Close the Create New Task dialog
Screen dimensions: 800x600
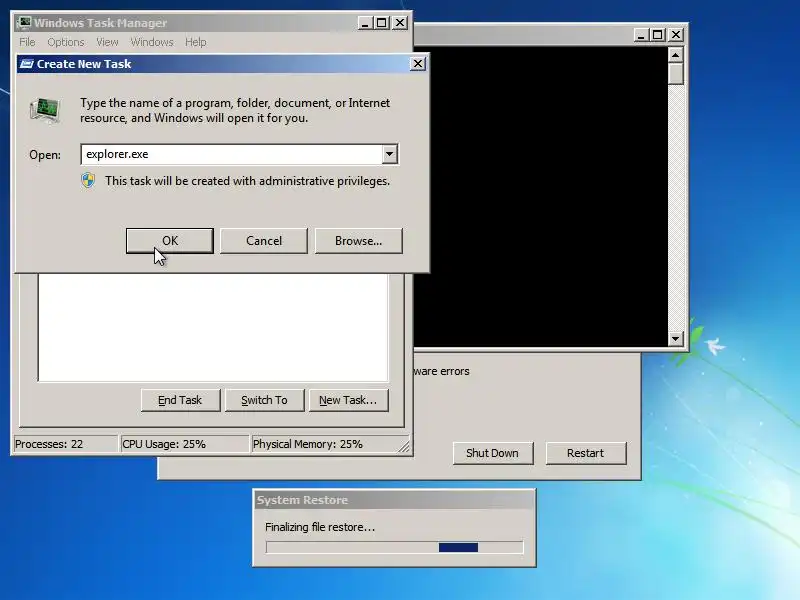(x=417, y=64)
